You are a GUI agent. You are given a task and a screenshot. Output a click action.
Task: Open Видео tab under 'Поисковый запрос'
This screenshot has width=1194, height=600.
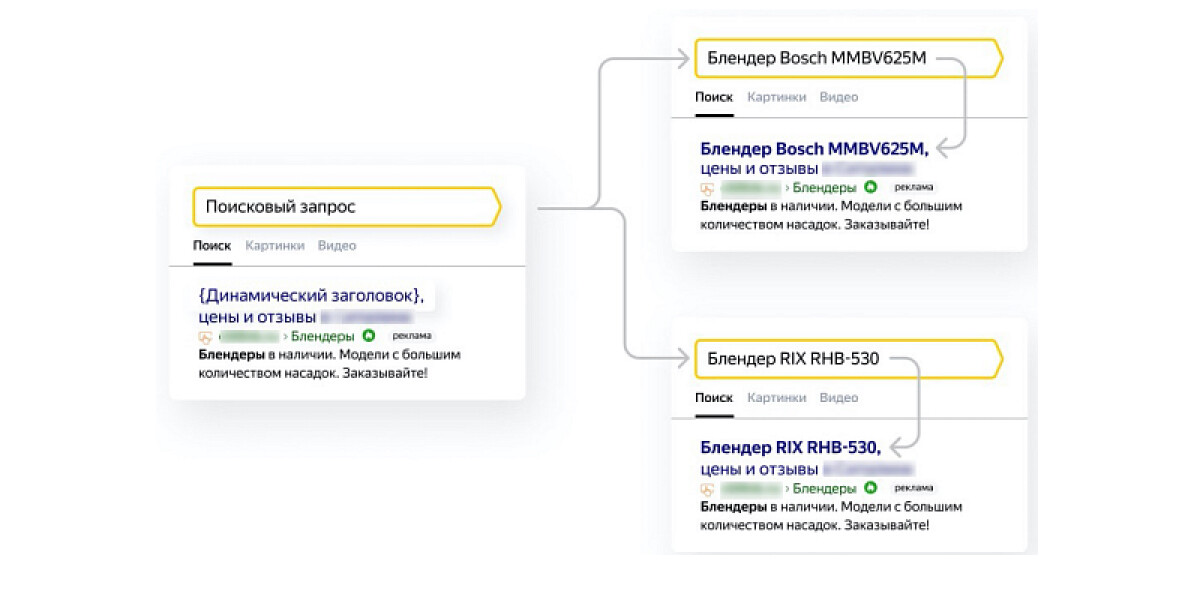[337, 246]
